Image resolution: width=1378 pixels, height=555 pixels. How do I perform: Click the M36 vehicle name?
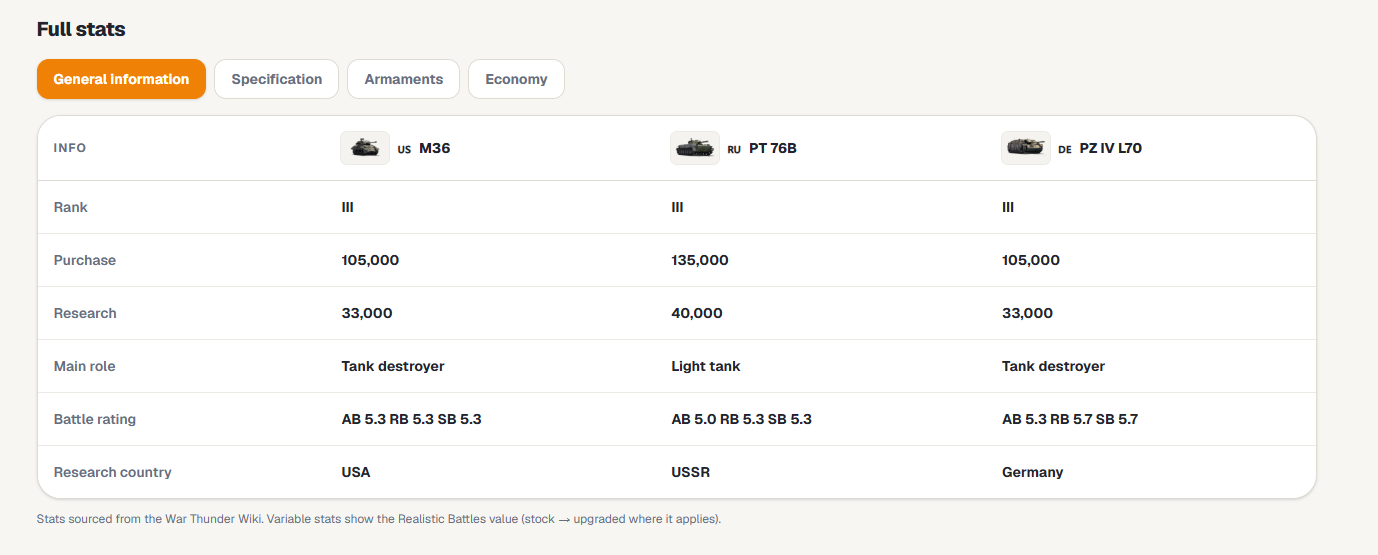click(435, 148)
